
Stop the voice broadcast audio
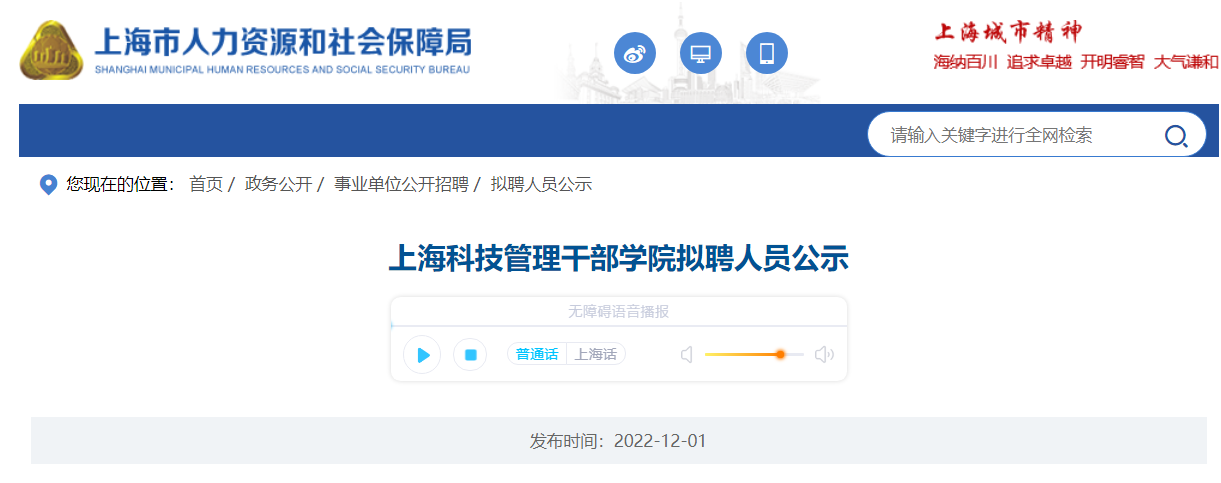[470, 354]
